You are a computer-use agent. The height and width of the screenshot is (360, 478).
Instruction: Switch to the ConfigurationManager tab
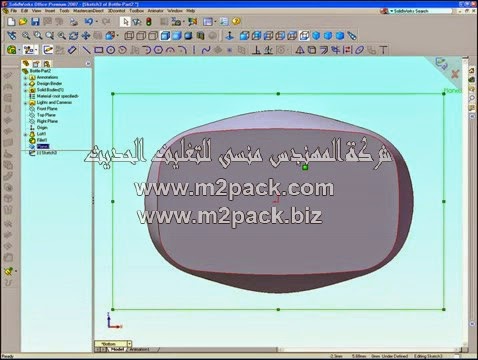[x=47, y=64]
